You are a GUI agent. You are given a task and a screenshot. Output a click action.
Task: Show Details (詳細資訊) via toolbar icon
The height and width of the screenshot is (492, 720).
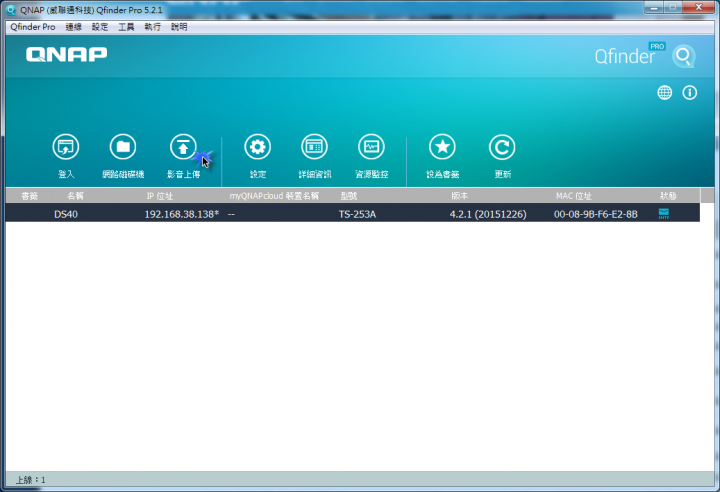click(315, 147)
